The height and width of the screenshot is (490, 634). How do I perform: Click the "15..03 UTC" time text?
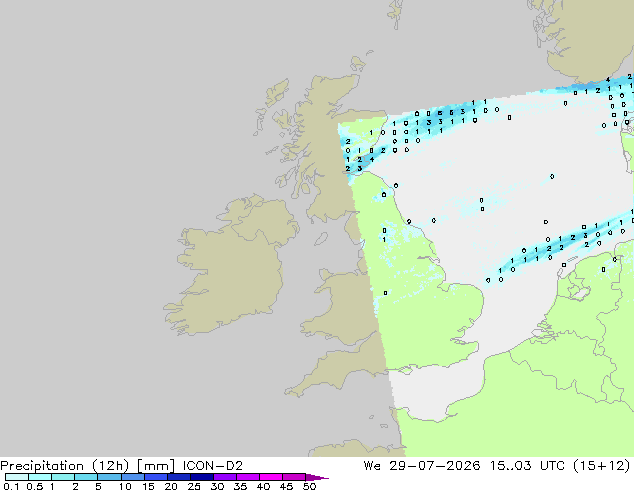click(528, 466)
